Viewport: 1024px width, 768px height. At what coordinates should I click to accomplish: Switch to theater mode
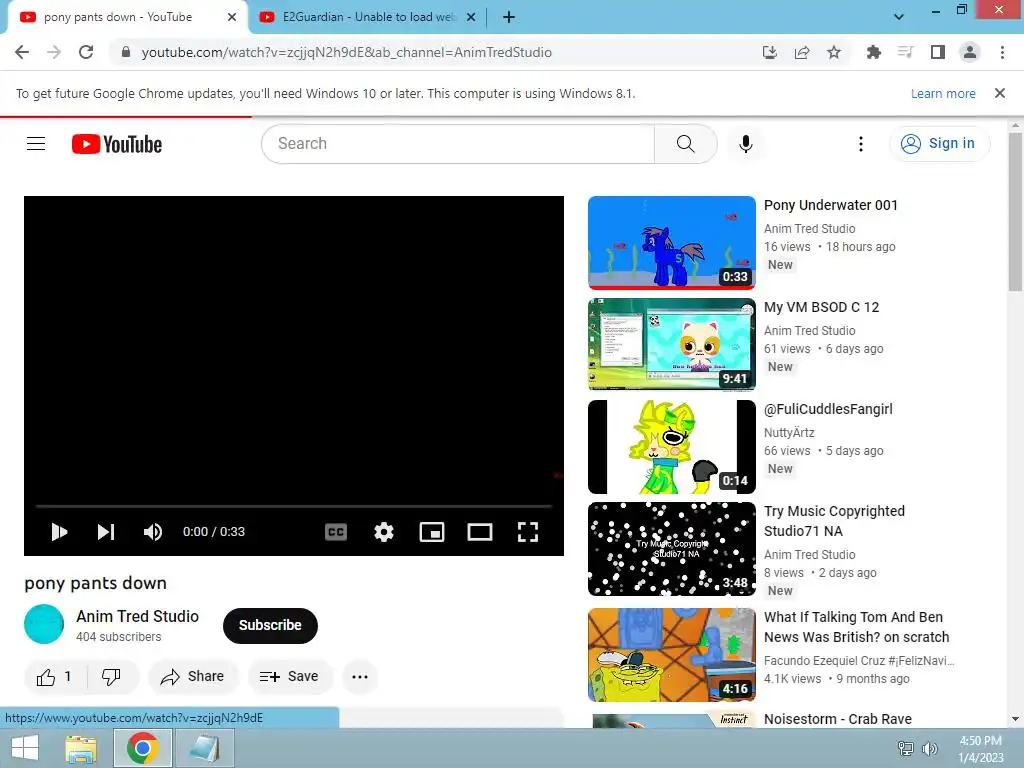pyautogui.click(x=480, y=532)
